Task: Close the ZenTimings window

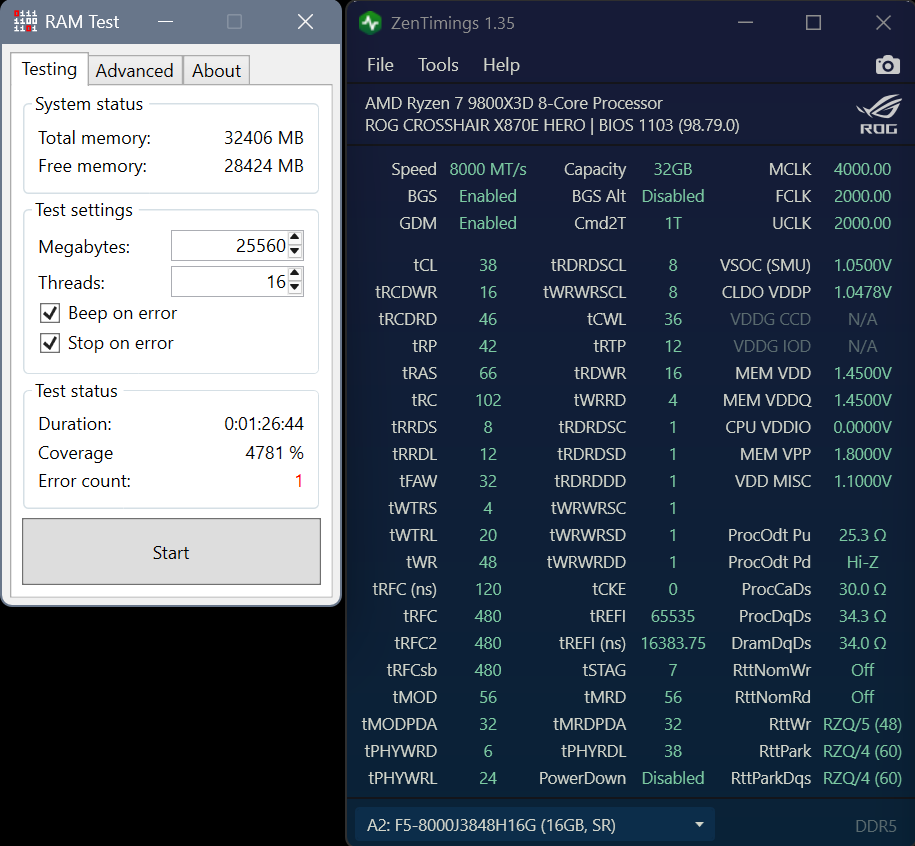Action: (x=883, y=23)
